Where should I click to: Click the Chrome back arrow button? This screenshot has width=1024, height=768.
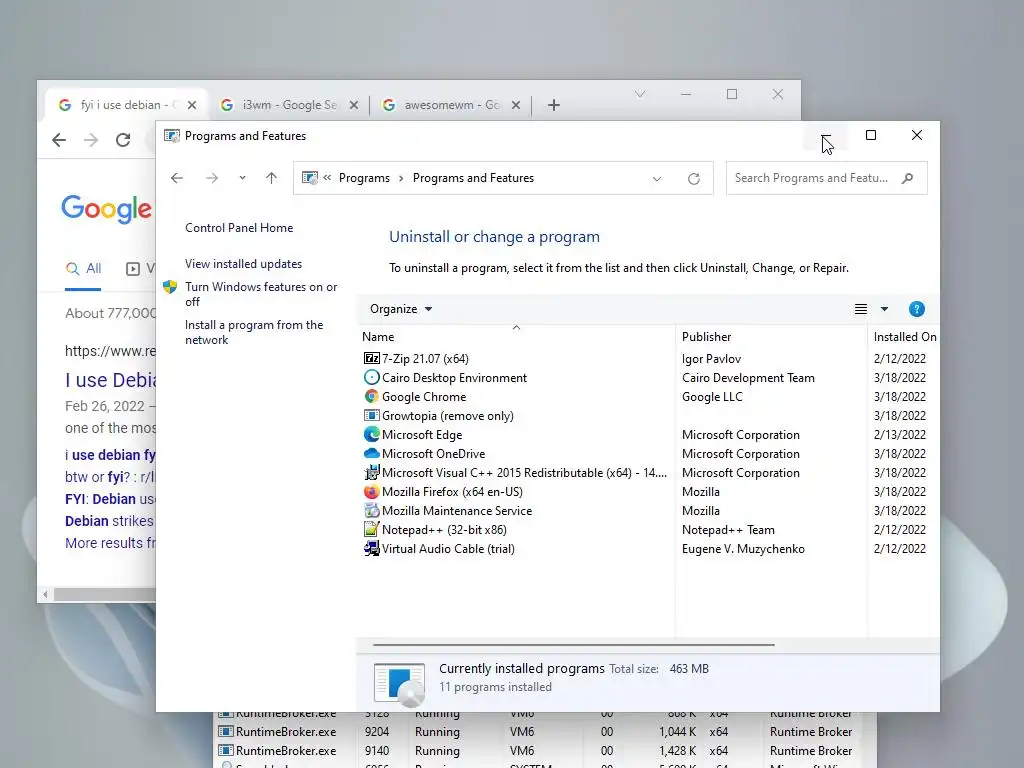click(x=59, y=139)
